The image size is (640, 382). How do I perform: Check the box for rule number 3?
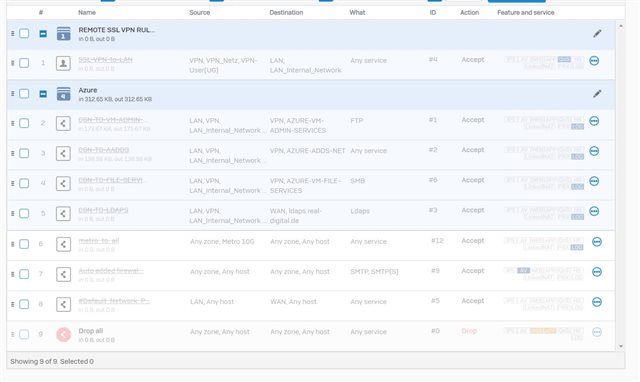click(24, 153)
